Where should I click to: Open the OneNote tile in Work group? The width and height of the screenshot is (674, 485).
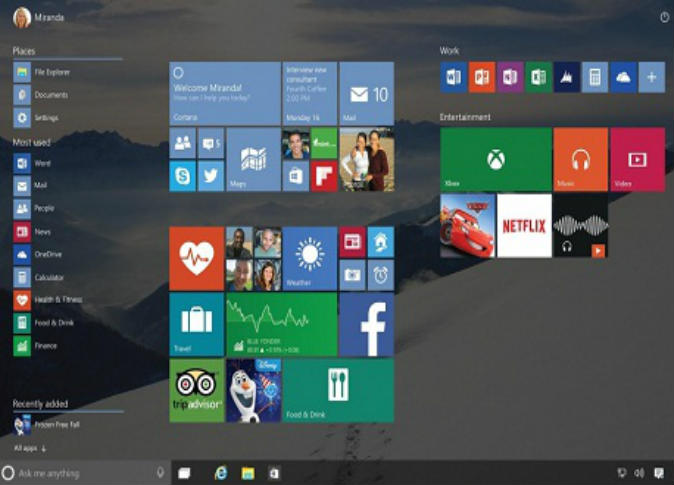click(510, 77)
